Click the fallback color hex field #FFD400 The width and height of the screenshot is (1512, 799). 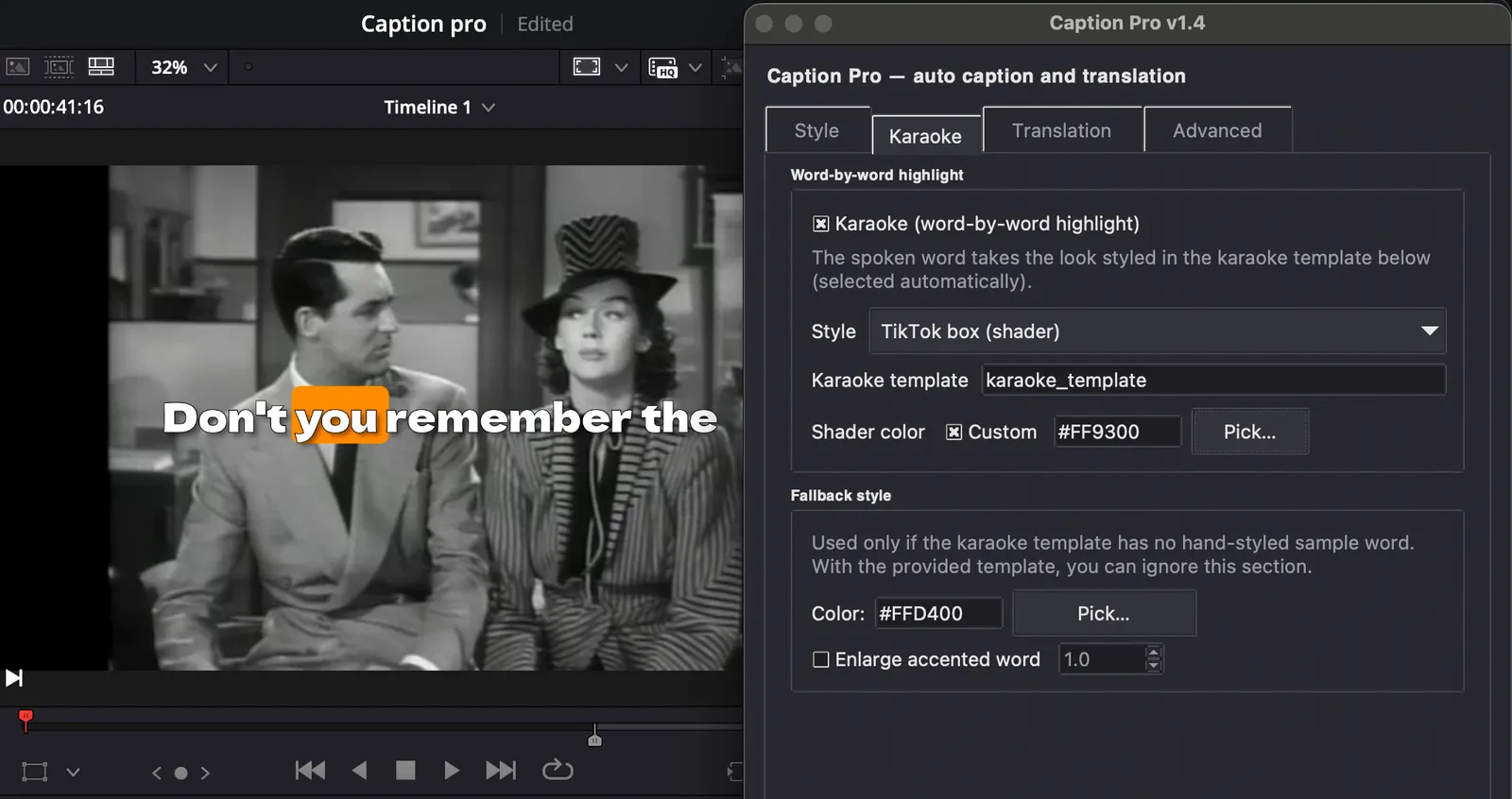pyautogui.click(x=938, y=613)
